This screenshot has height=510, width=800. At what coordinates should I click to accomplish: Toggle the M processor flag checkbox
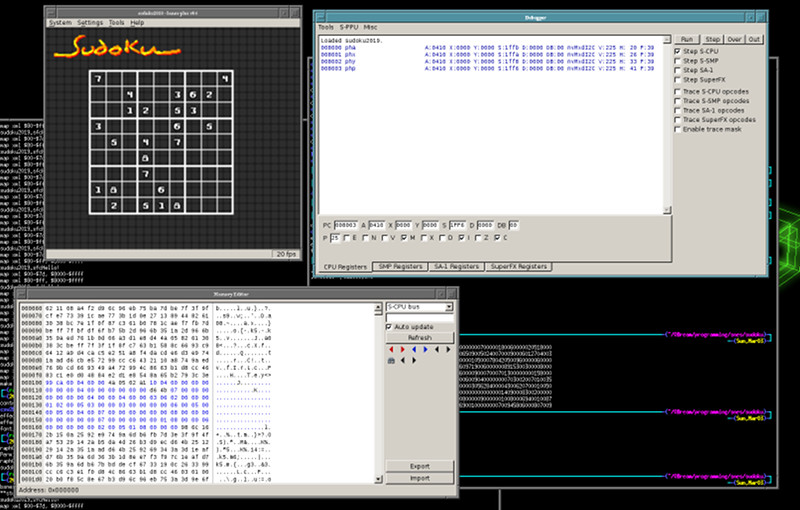point(404,238)
